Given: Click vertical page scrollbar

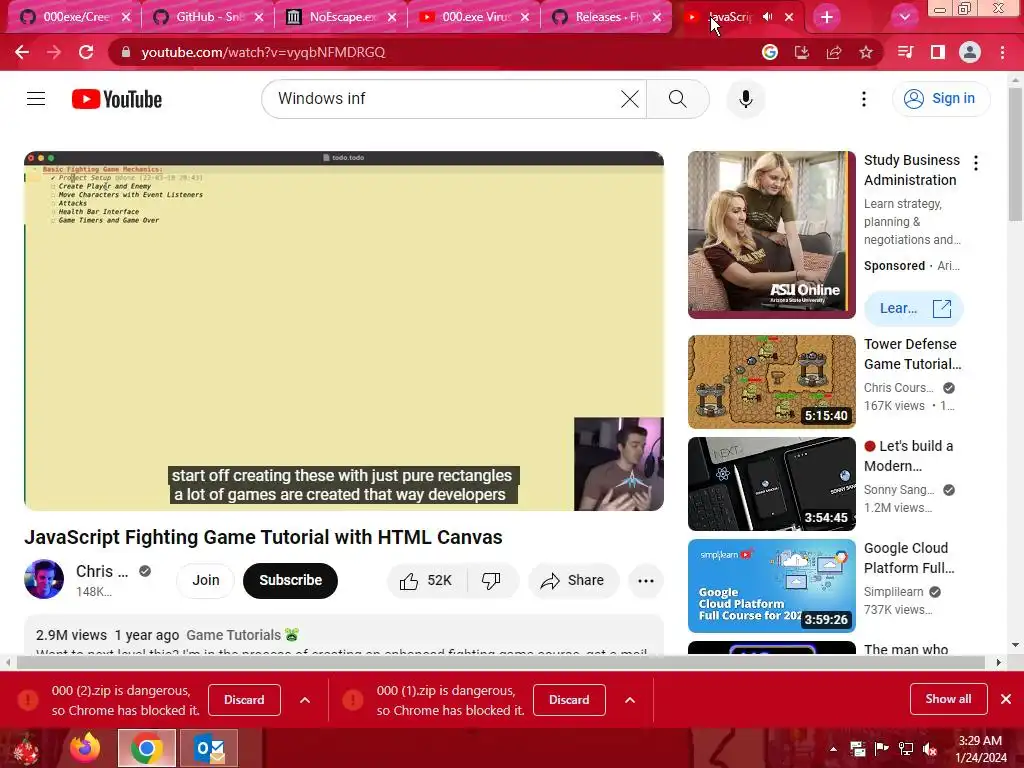Looking at the screenshot, I should pyautogui.click(x=1015, y=155).
